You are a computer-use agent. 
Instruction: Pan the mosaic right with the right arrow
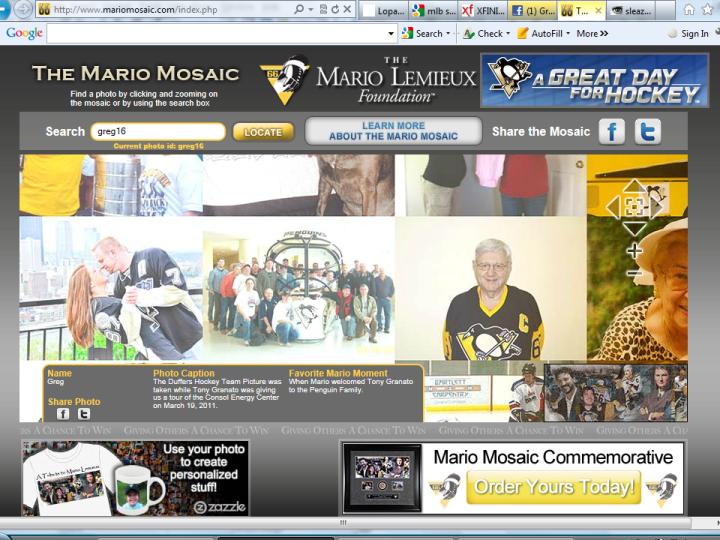657,208
